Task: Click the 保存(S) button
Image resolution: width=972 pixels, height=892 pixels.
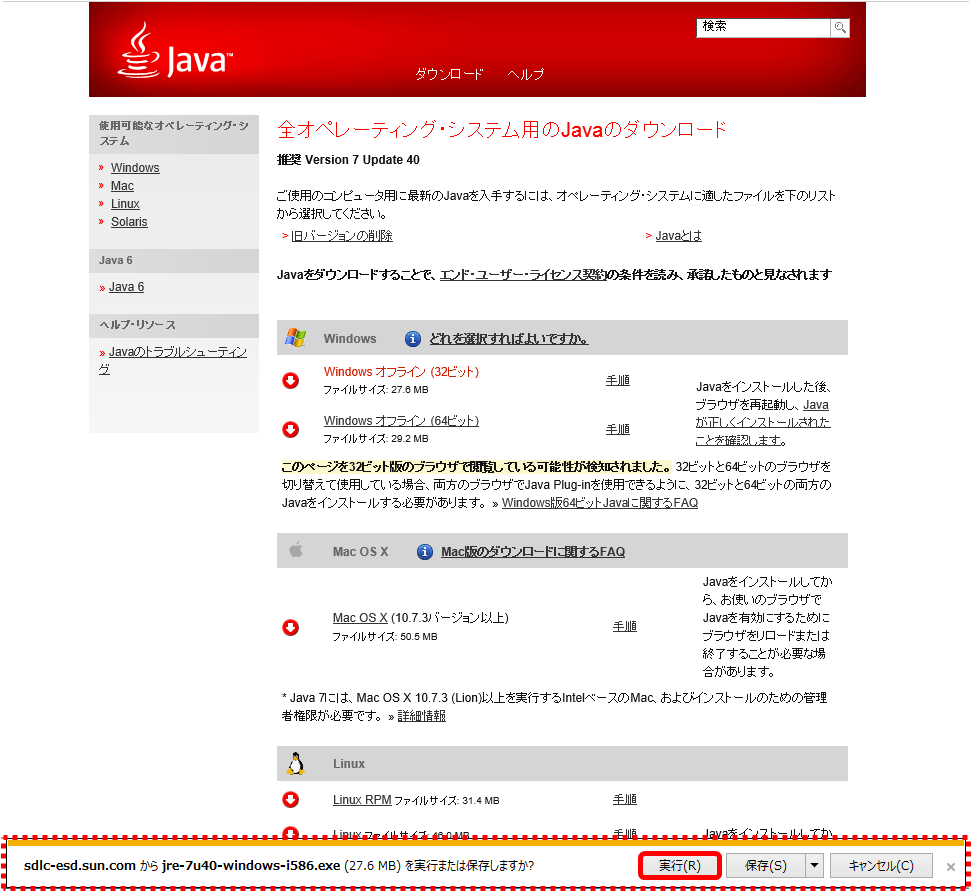Action: tap(766, 865)
